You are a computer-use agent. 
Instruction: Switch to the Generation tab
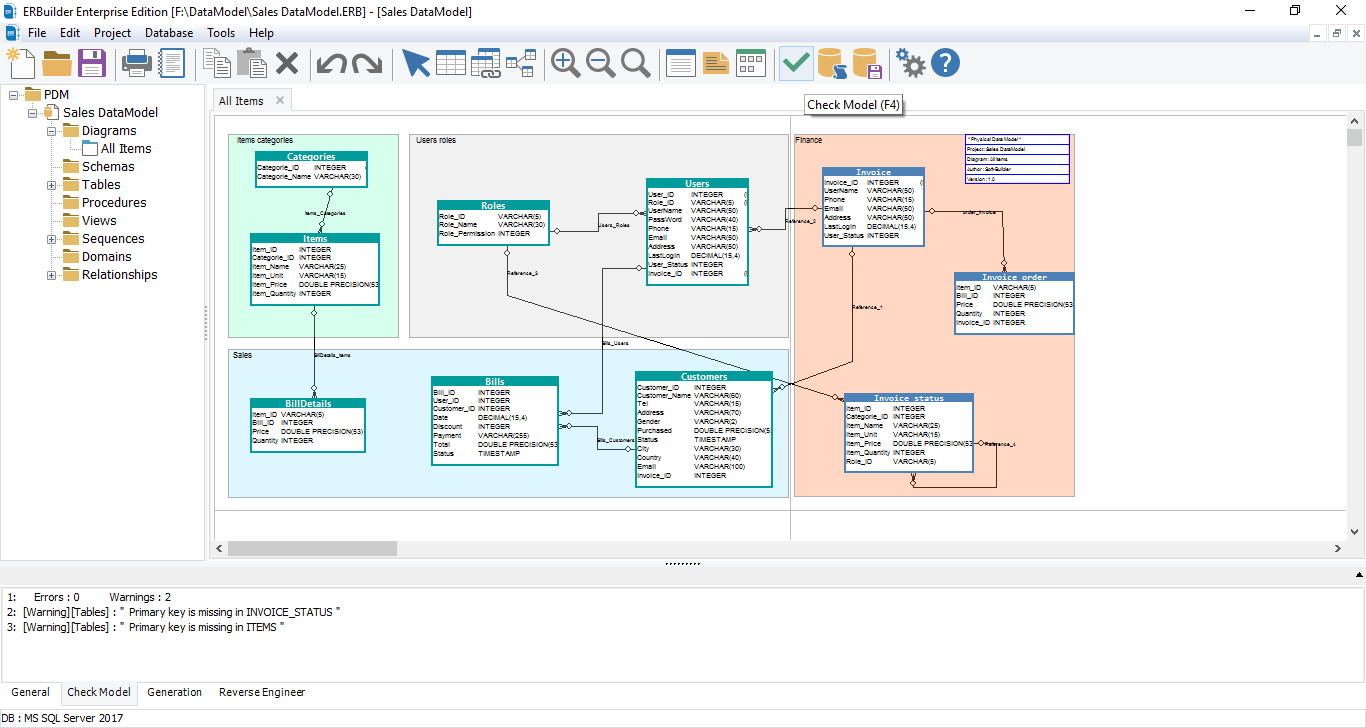pyautogui.click(x=174, y=692)
